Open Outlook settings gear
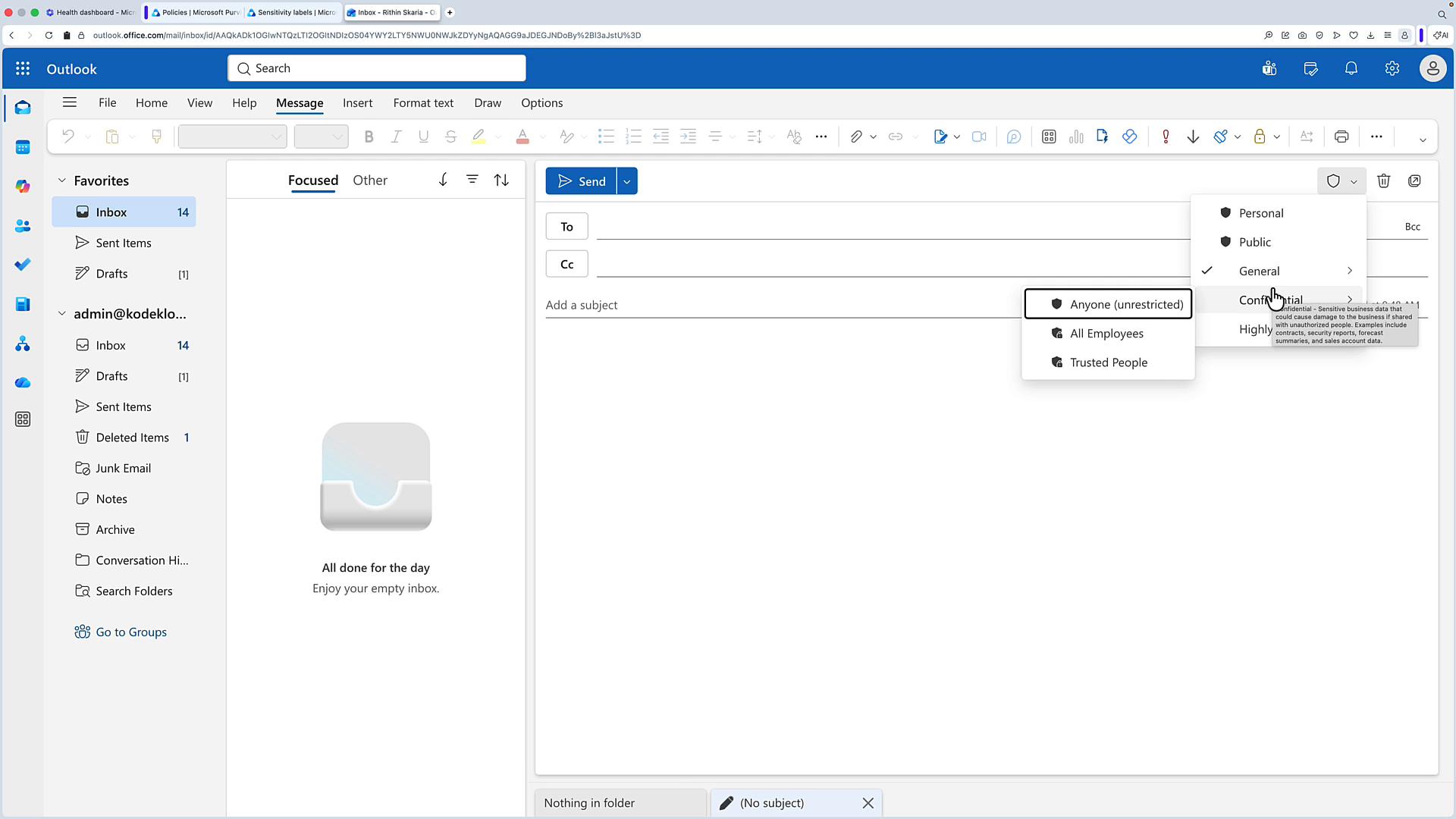This screenshot has height=819, width=1456. (1392, 69)
